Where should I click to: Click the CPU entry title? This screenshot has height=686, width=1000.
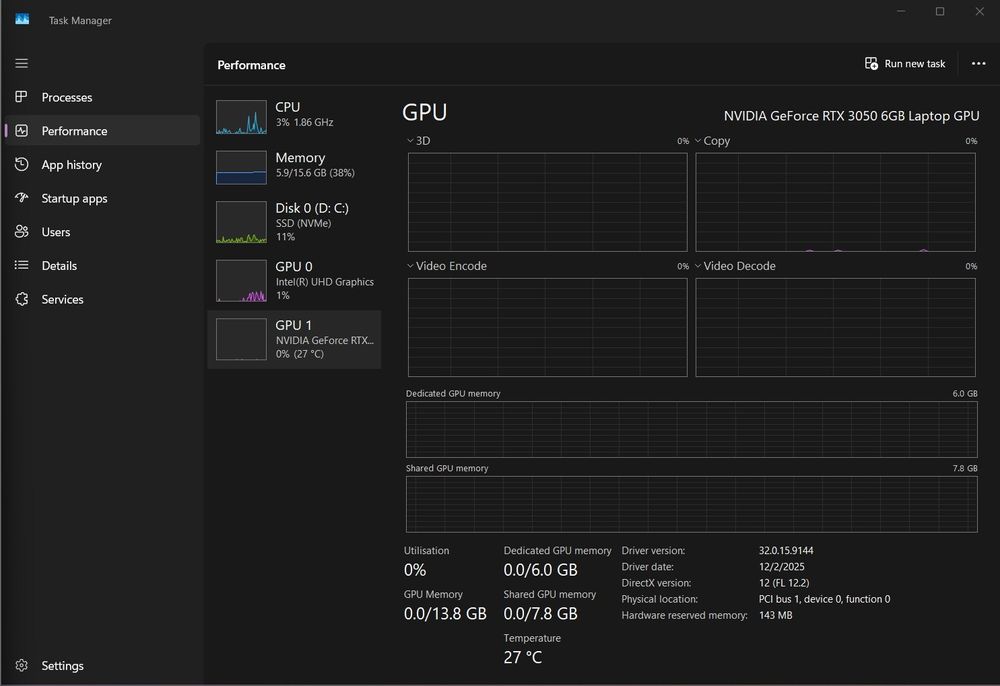[x=288, y=107]
